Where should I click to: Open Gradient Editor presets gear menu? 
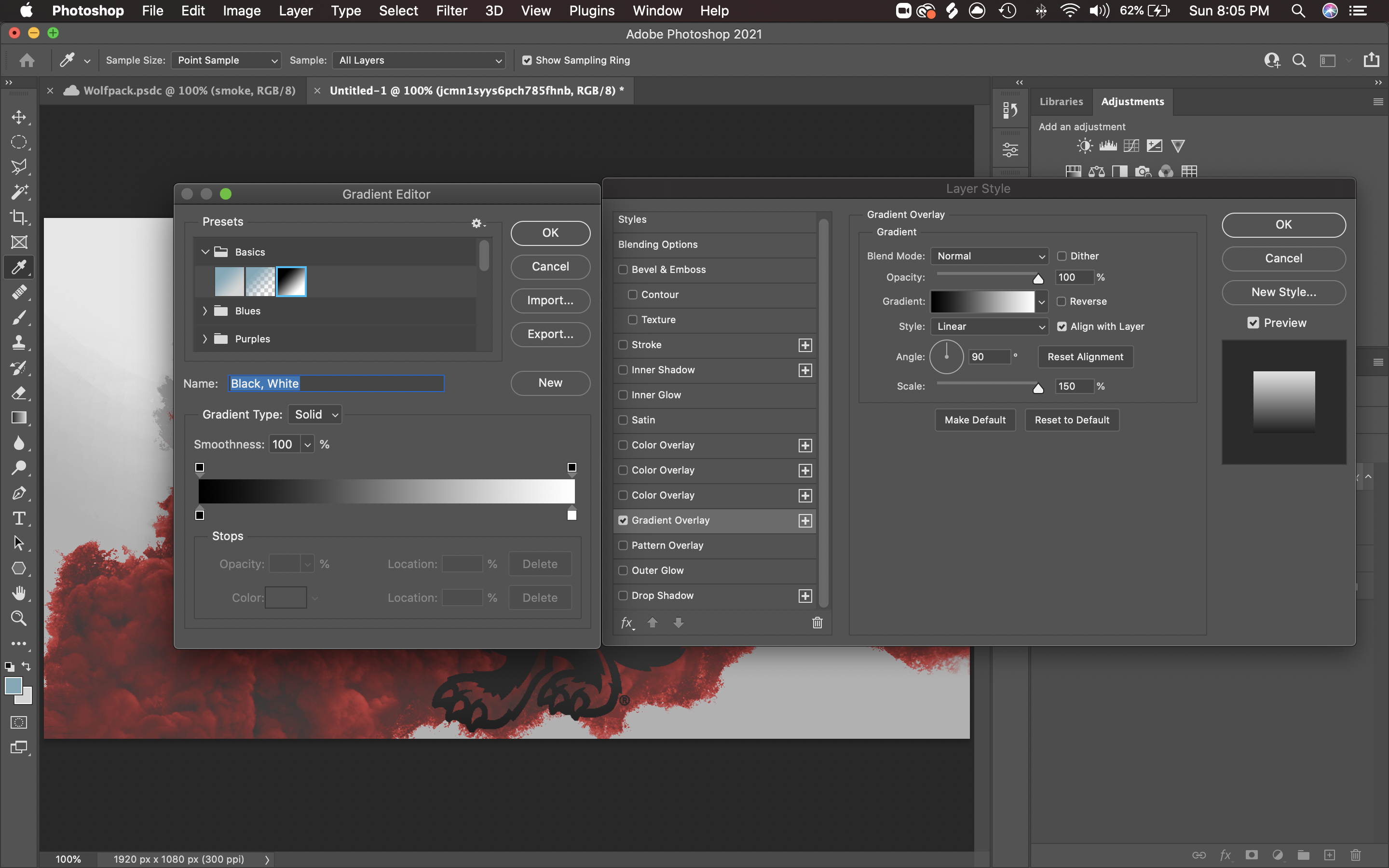pos(477,223)
